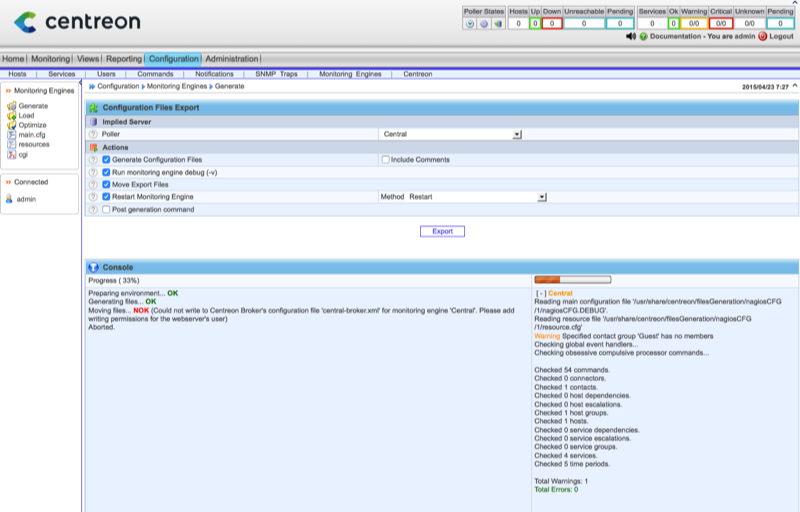Click the Generate icon in the sidebar
The width and height of the screenshot is (800, 512).
11,105
